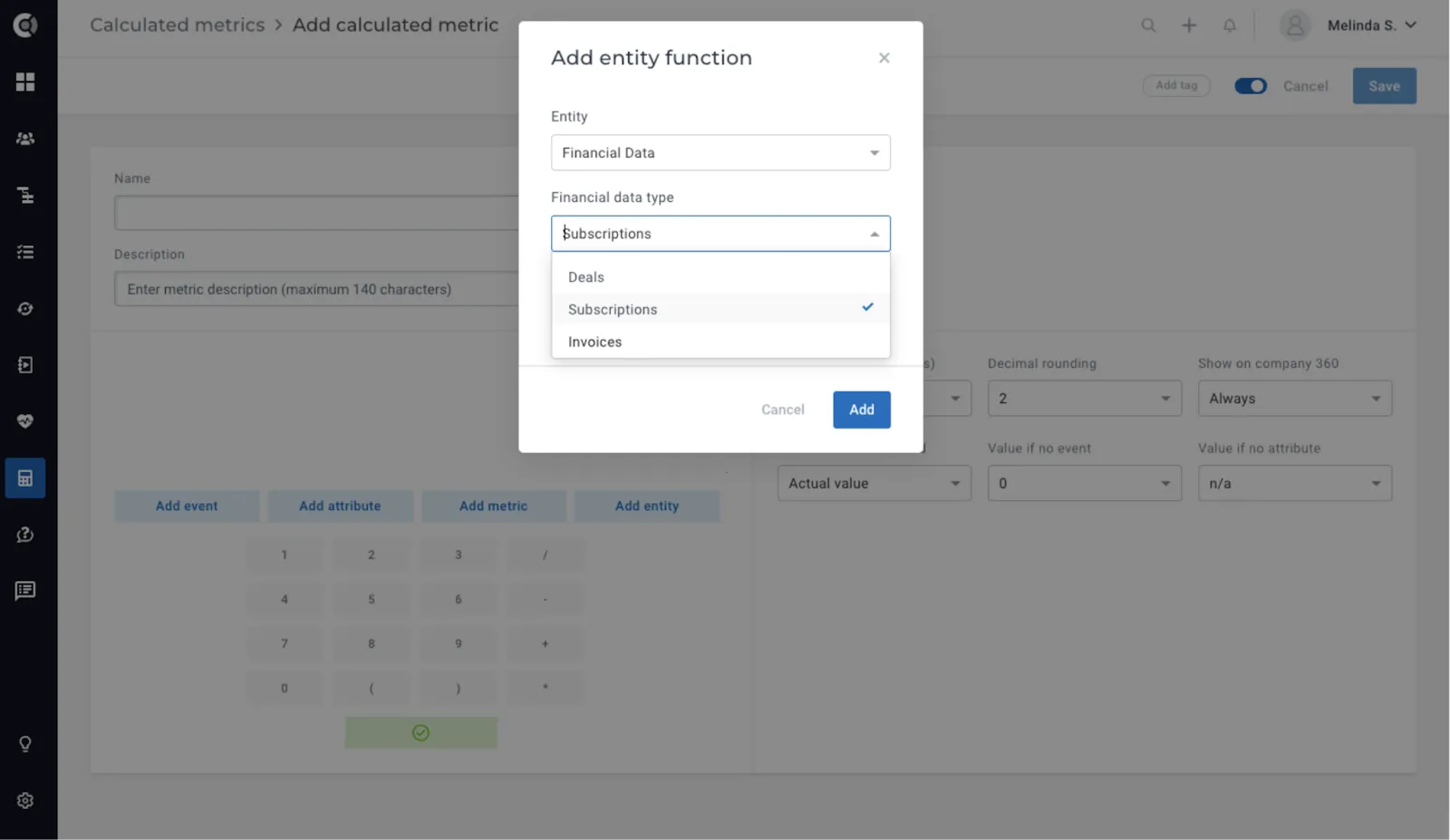Viewport: 1450px width, 840px height.
Task: Select Deals from the dropdown list
Action: tap(720, 277)
